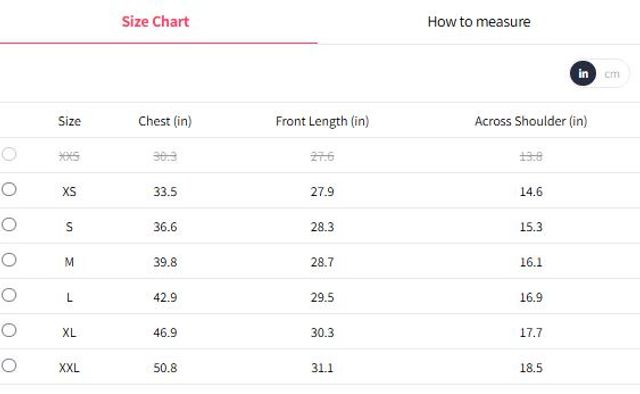Screen dimensions: 640x394
Task: Switch units to cm
Action: [612, 74]
